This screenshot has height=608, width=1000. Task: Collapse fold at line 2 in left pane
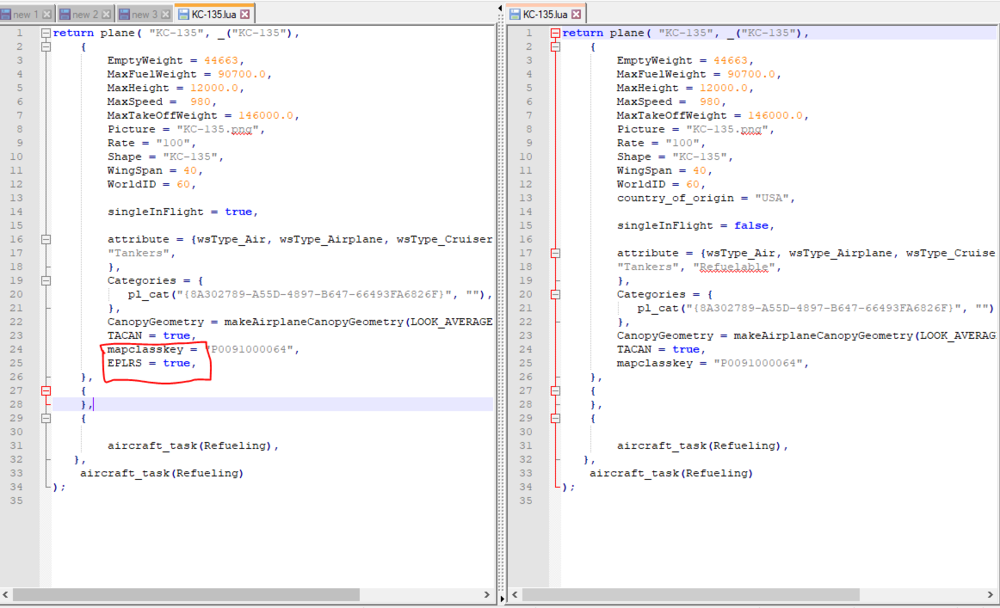point(46,47)
